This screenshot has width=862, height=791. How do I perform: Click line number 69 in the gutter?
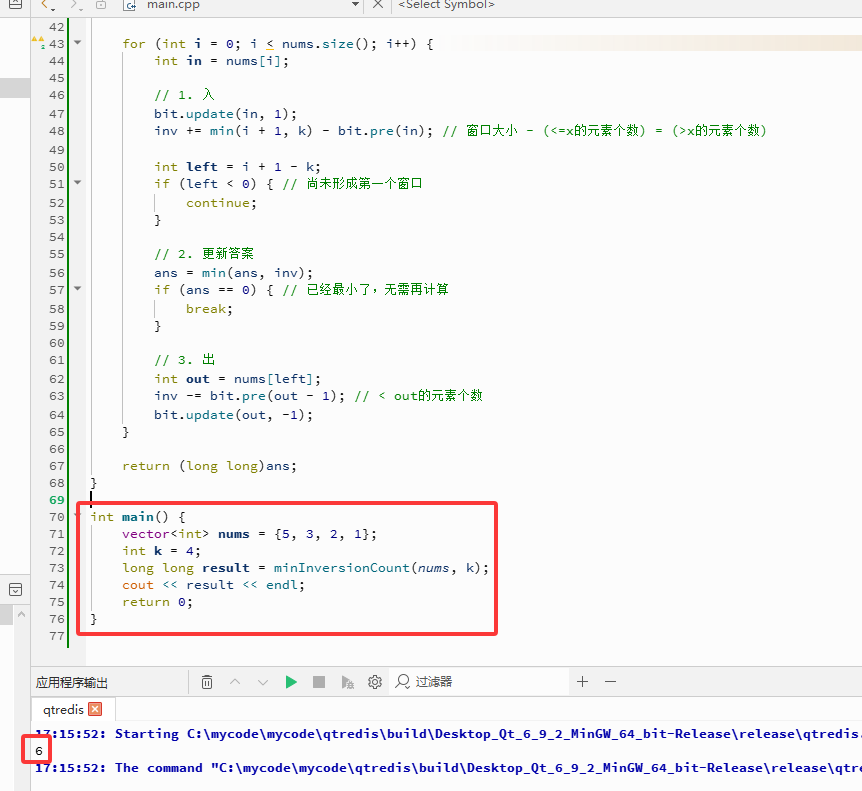tap(57, 500)
